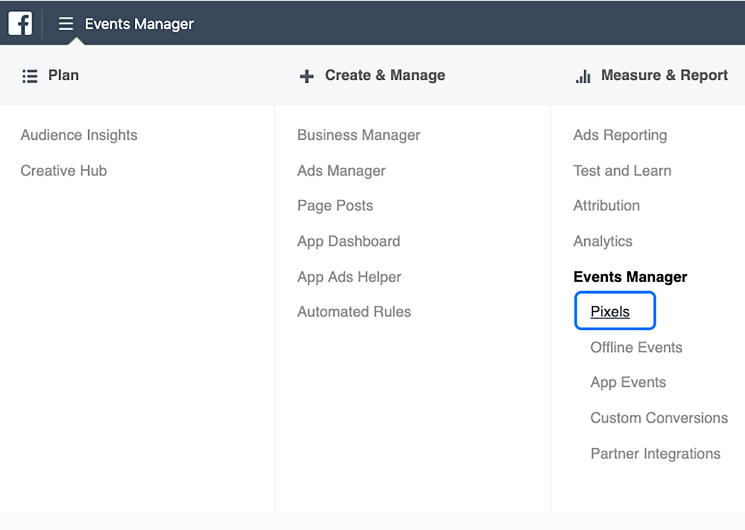Select the Measure & Report heading
The height and width of the screenshot is (530, 745).
[664, 75]
